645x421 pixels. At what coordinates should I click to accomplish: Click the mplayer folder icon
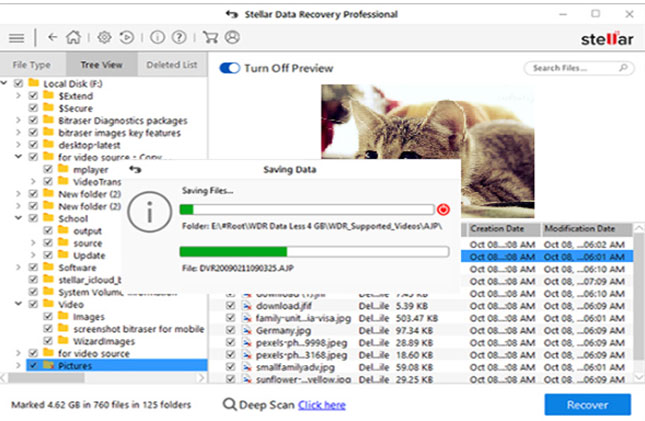point(63,169)
